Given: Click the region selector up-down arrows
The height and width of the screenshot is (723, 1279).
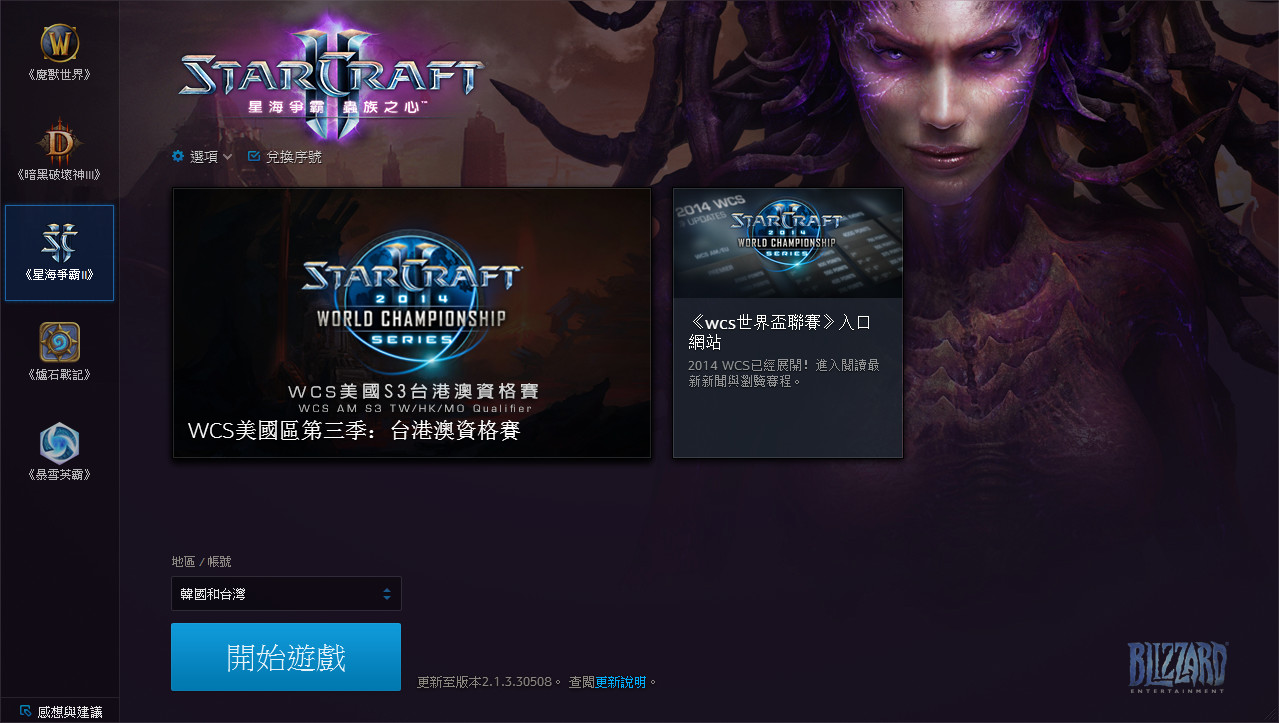Looking at the screenshot, I should point(387,594).
